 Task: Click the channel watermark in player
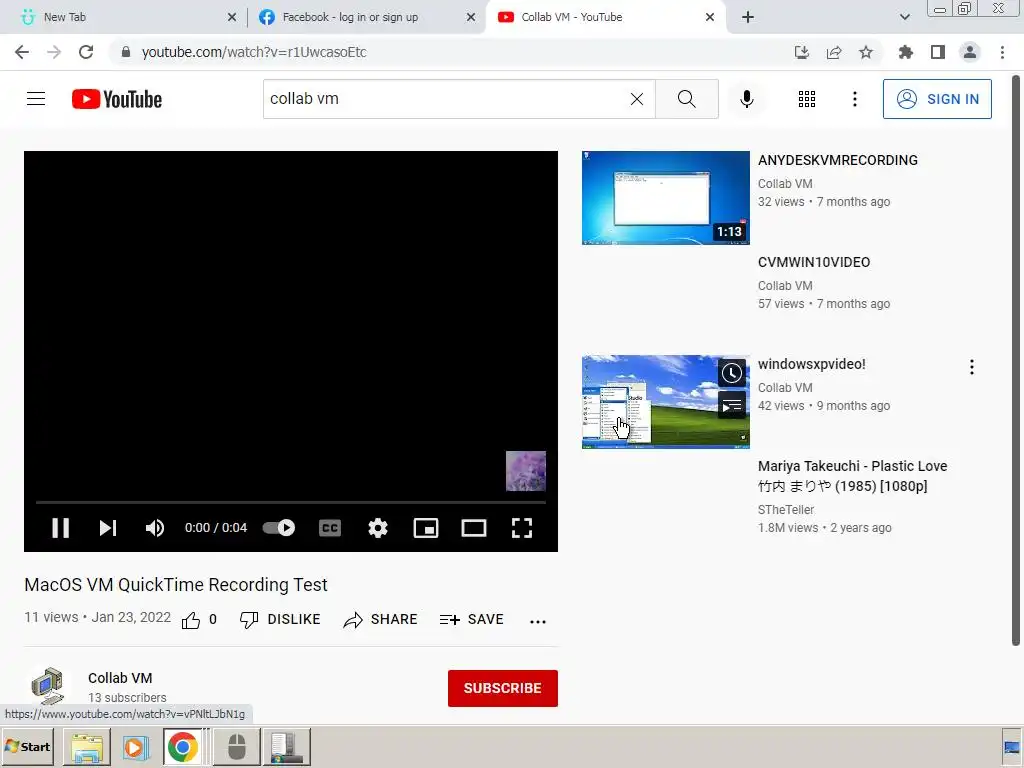(526, 471)
